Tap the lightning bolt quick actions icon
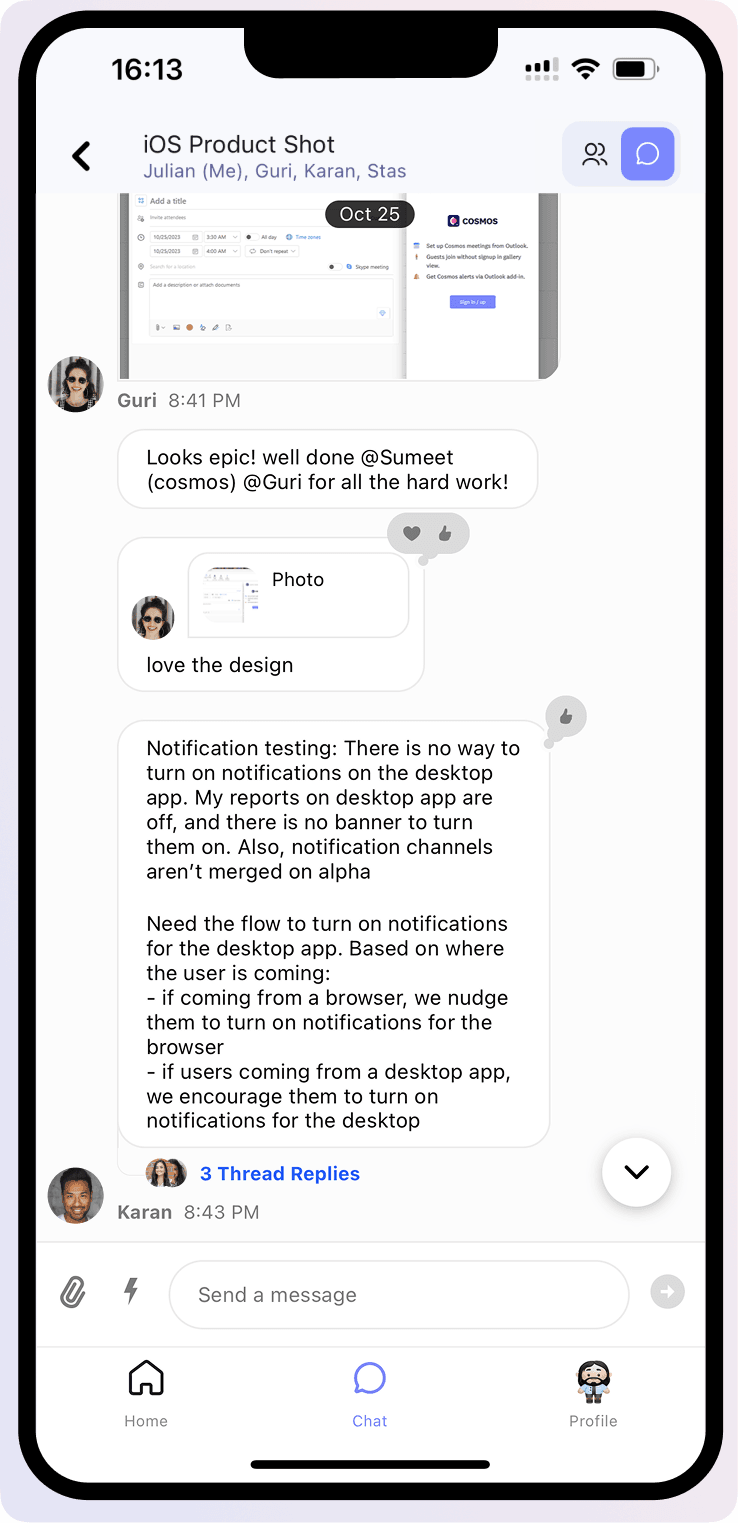The width and height of the screenshot is (738, 1523). click(x=131, y=1291)
